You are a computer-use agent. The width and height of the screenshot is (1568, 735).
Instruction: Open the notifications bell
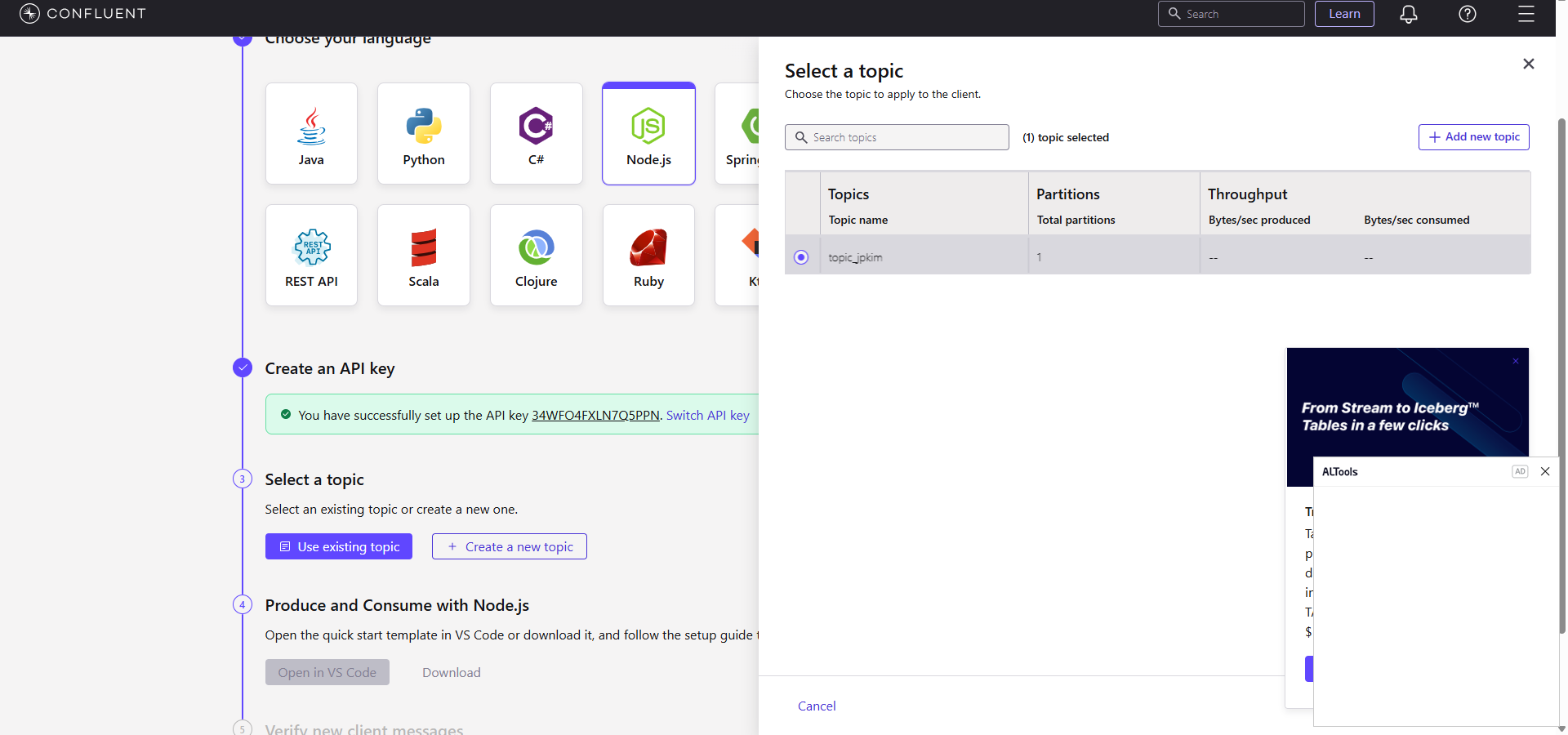pos(1408,14)
